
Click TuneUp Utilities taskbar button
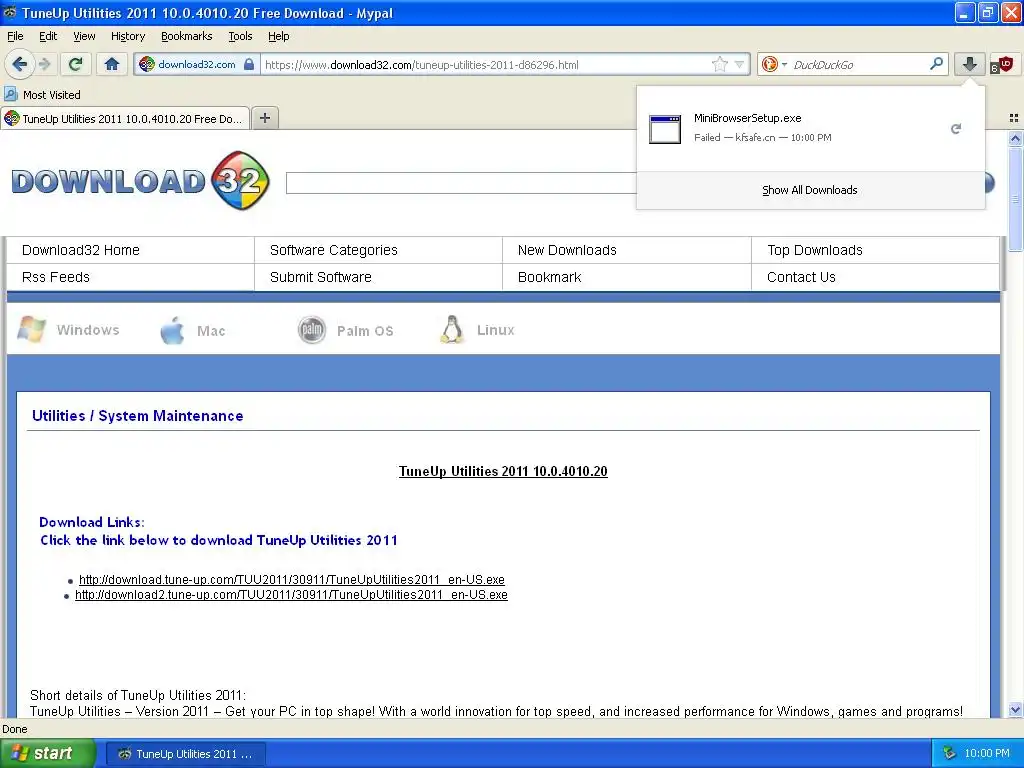pos(185,754)
